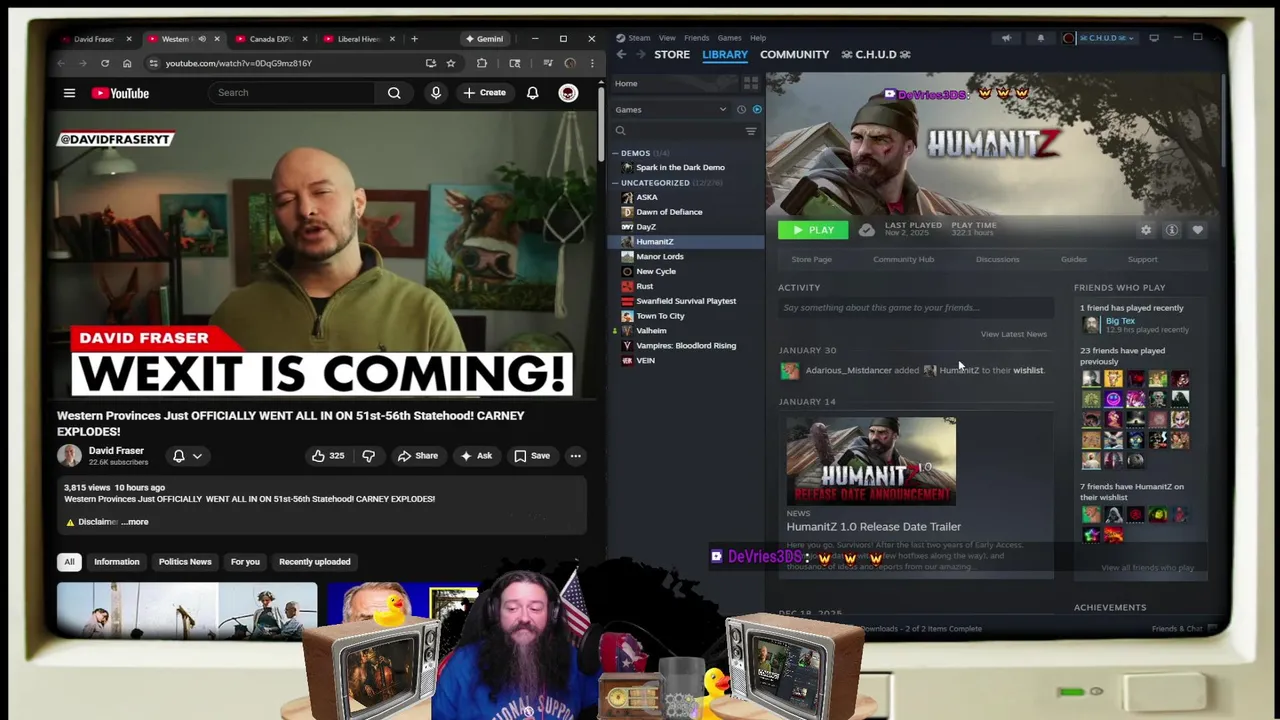The image size is (1280, 720).
Task: Expand notification options beside the subscribe bell
Action: pyautogui.click(x=197, y=456)
